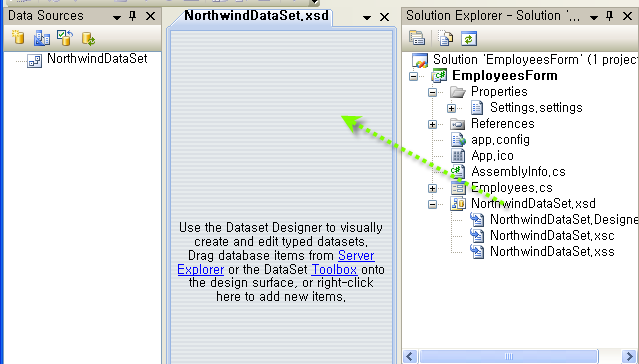Click Refresh icon in Solution Explorer

(x=469, y=38)
